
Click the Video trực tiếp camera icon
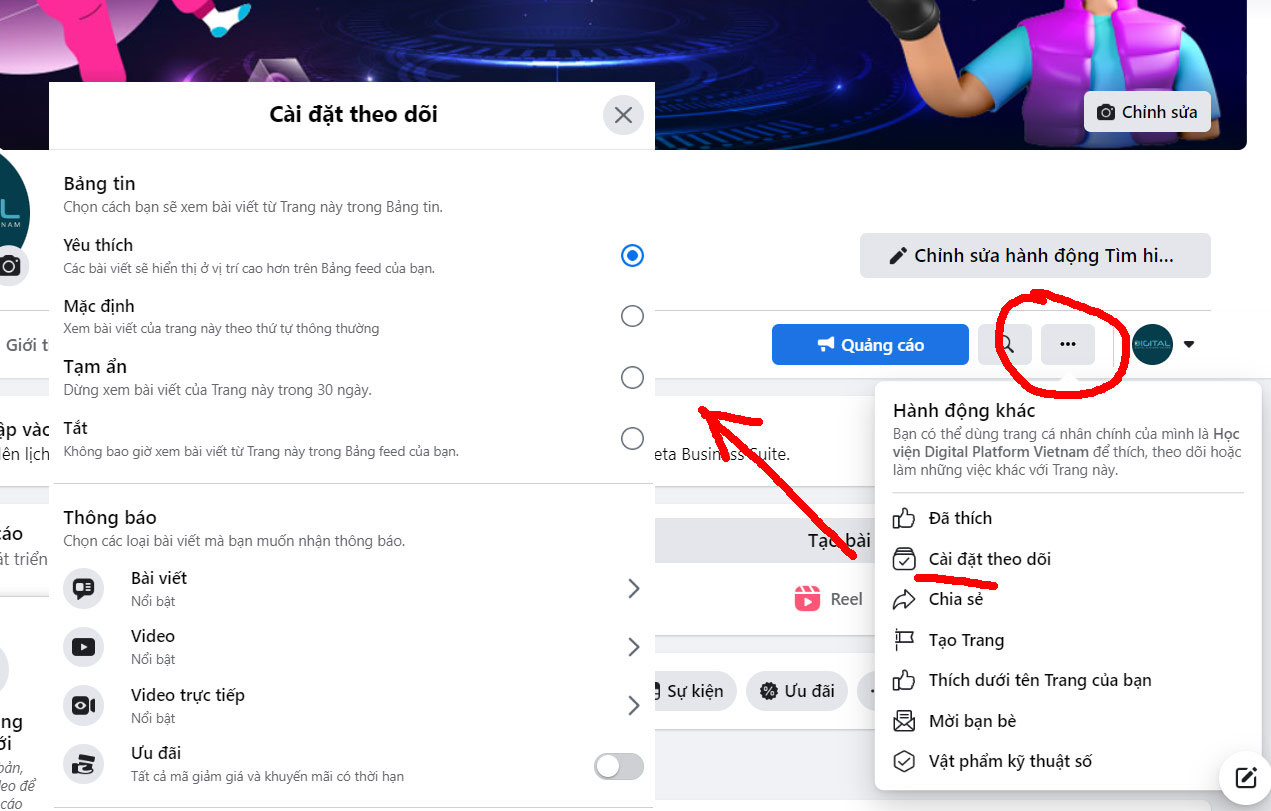[x=83, y=706]
